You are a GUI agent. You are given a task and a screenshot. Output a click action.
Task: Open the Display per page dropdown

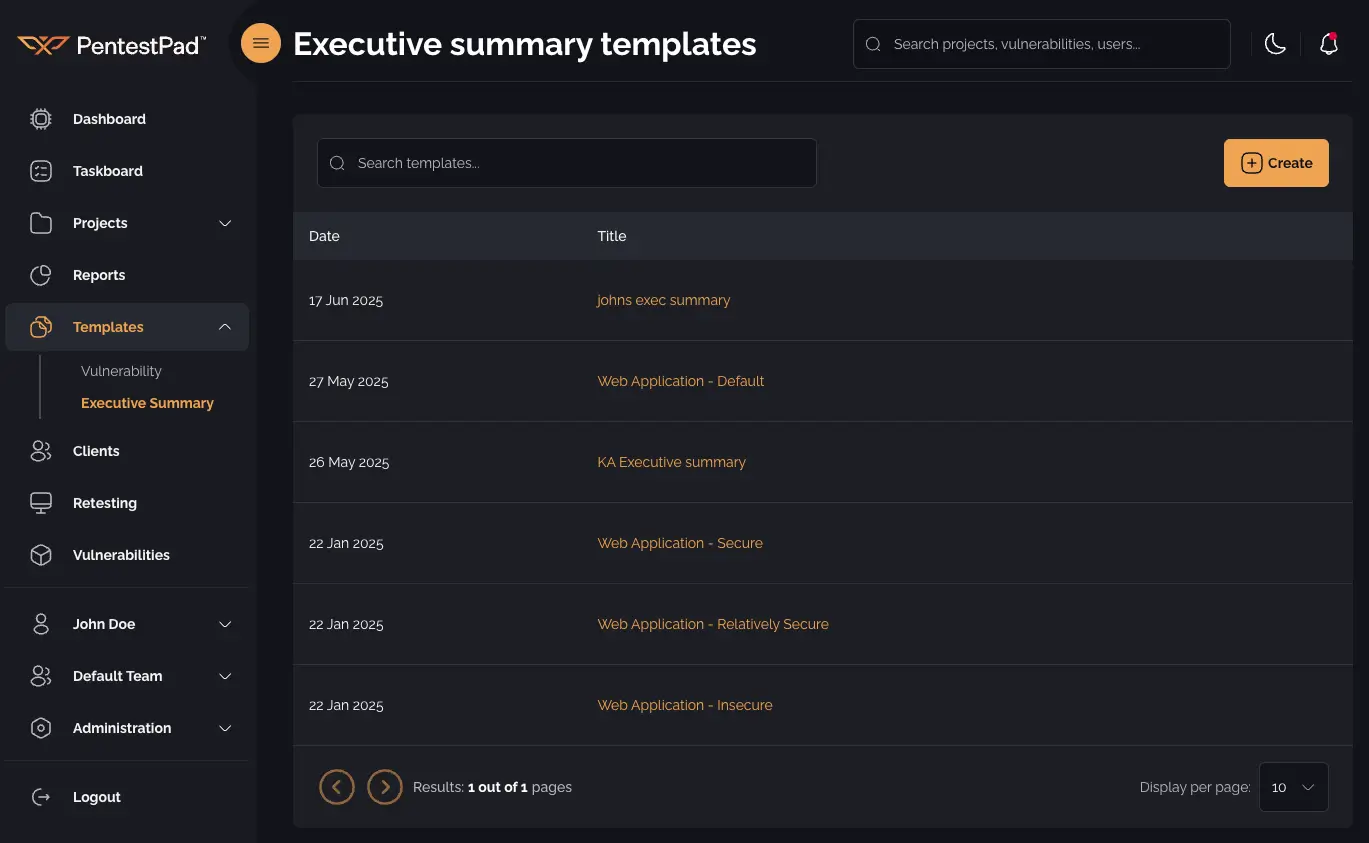click(x=1293, y=787)
